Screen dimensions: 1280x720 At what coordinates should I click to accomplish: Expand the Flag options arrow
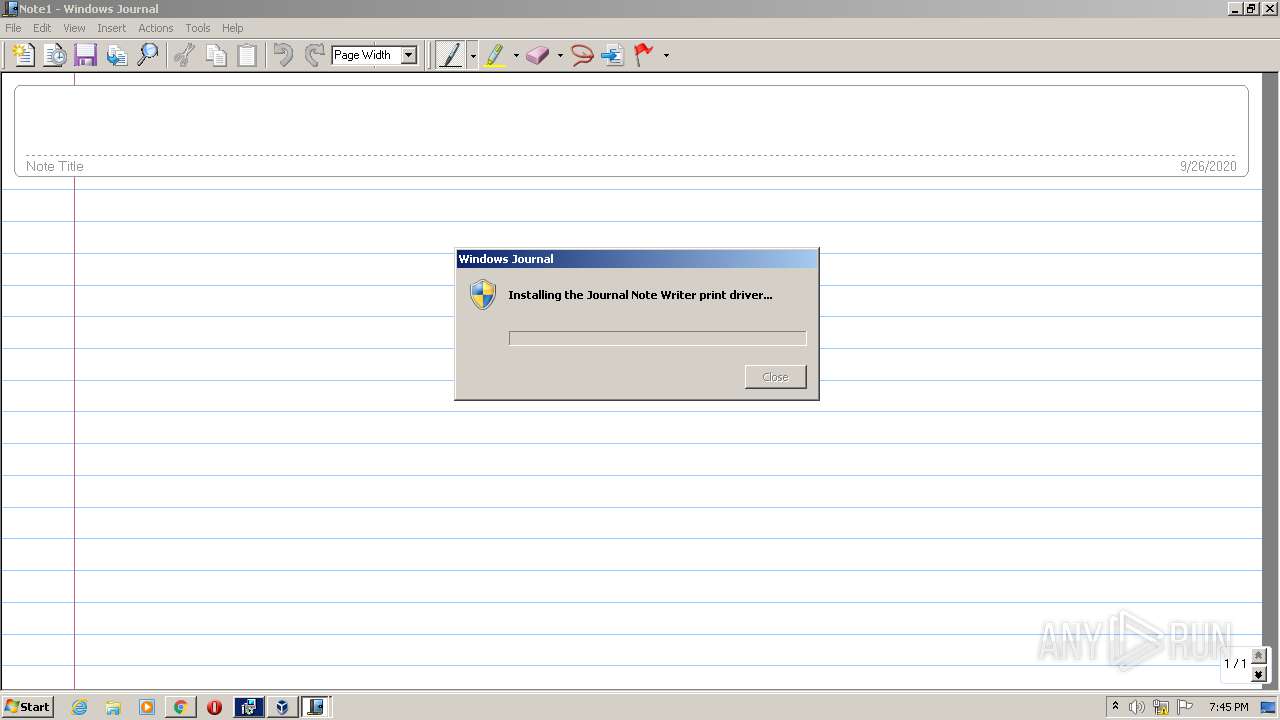point(666,56)
